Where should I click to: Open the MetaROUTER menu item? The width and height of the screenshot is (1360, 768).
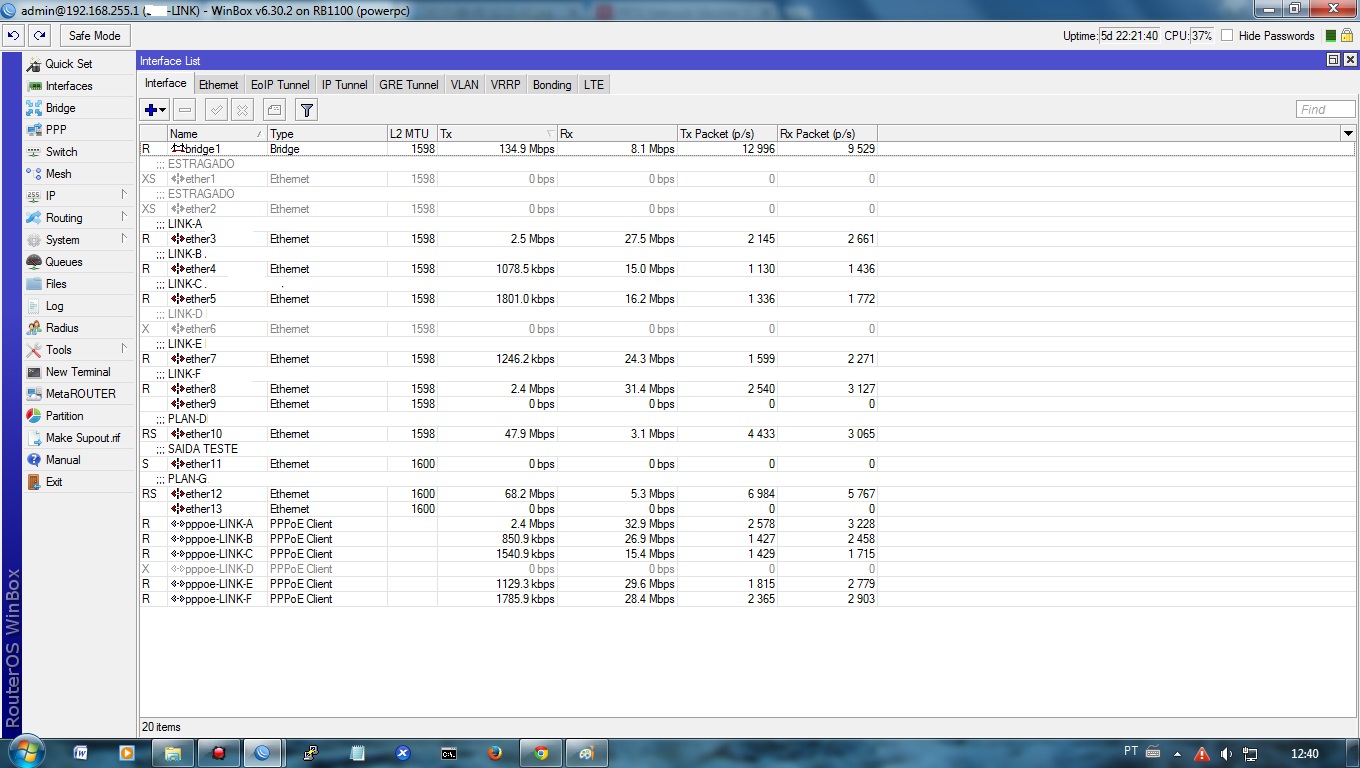tap(78, 394)
